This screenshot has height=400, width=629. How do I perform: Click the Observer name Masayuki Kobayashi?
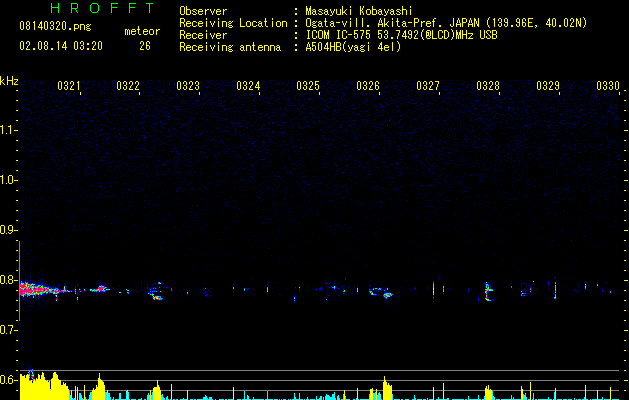359,11
